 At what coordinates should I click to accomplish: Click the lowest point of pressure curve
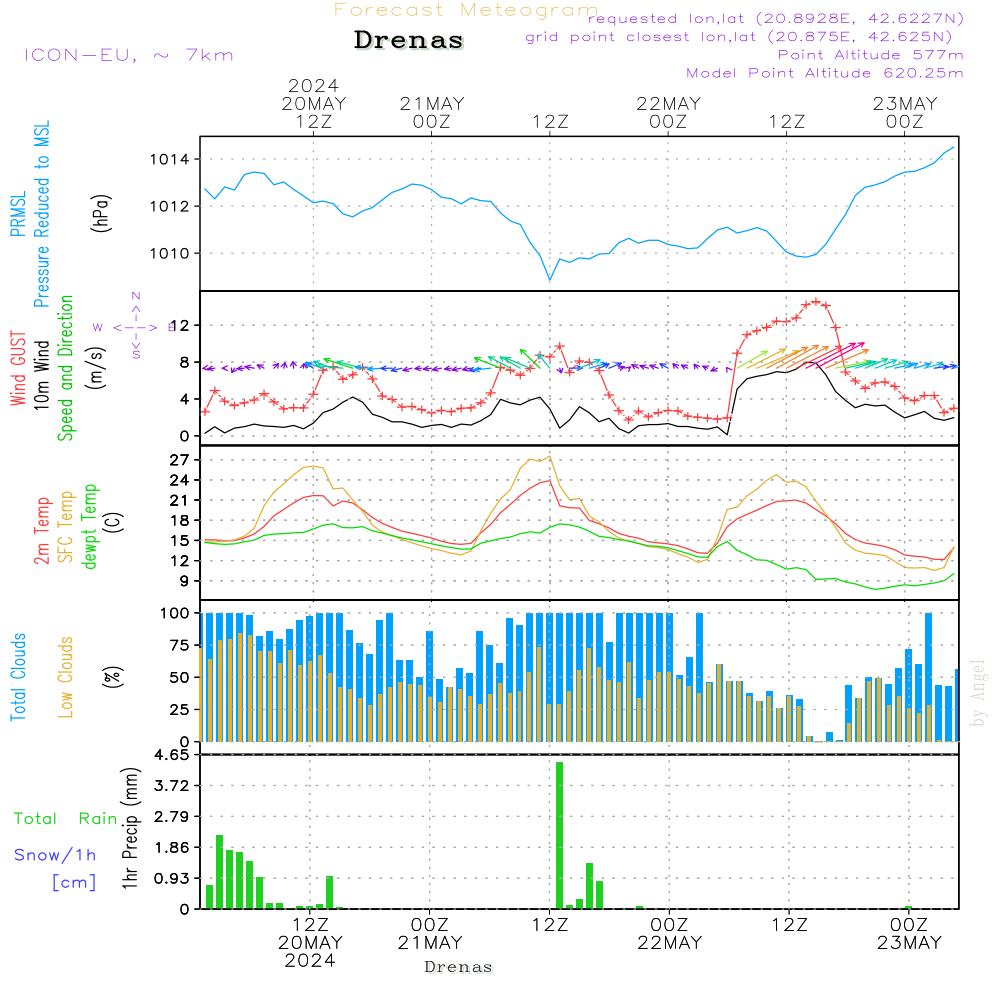click(550, 279)
